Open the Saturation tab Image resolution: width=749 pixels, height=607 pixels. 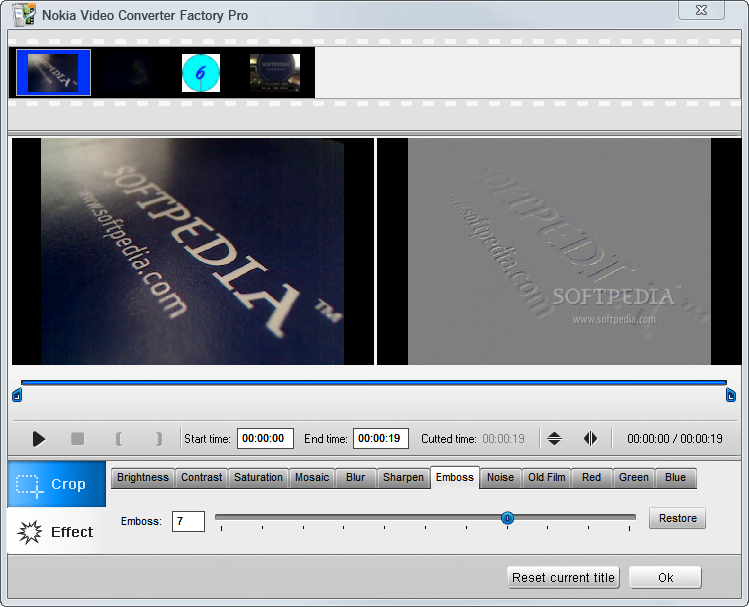[258, 478]
